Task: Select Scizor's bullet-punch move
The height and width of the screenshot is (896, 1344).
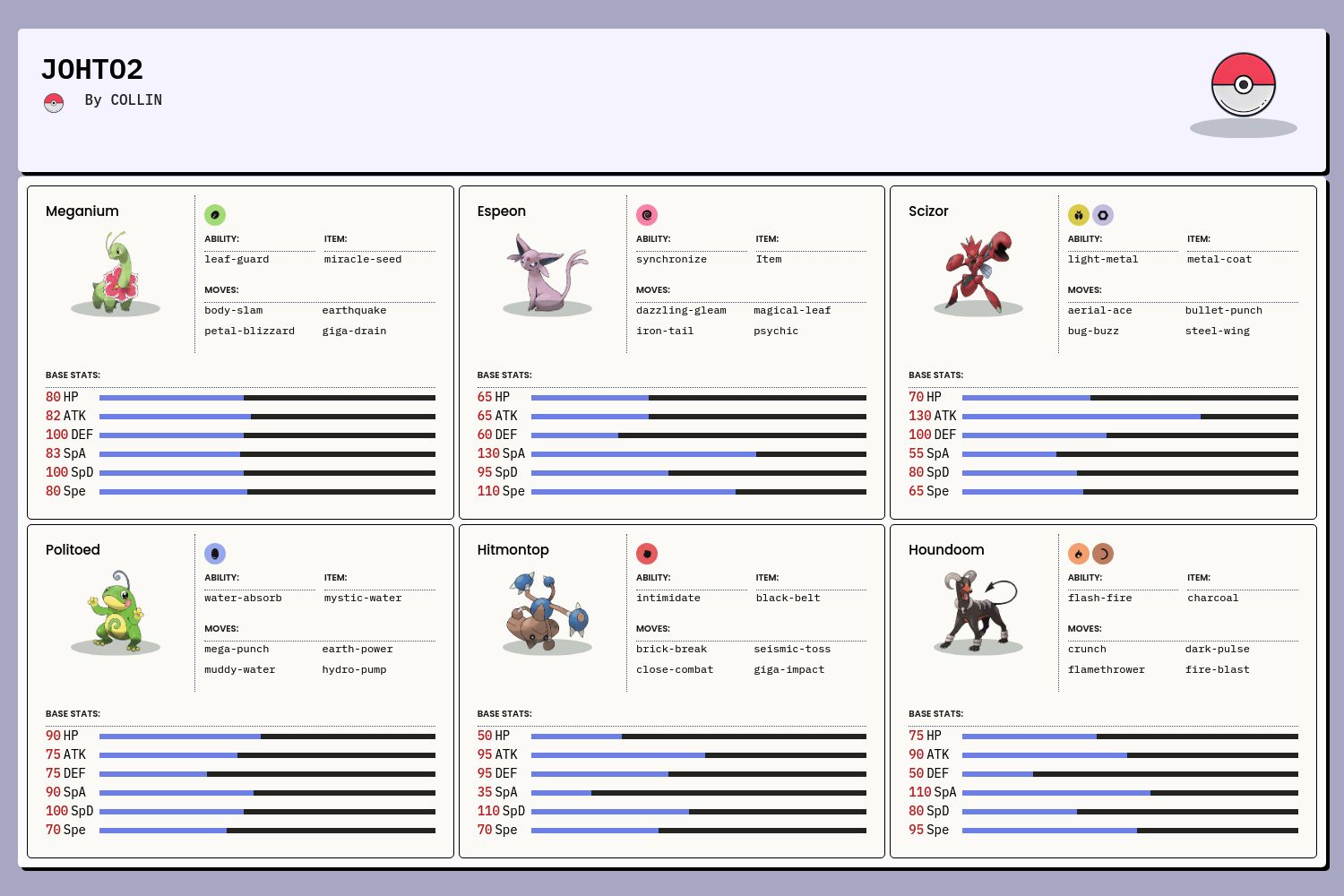Action: point(1223,311)
